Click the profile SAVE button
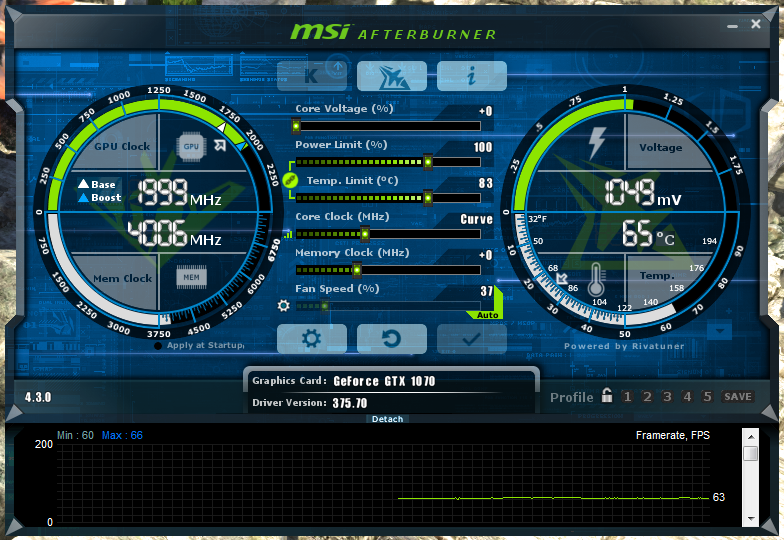Viewport: 784px width, 540px height. pos(738,396)
